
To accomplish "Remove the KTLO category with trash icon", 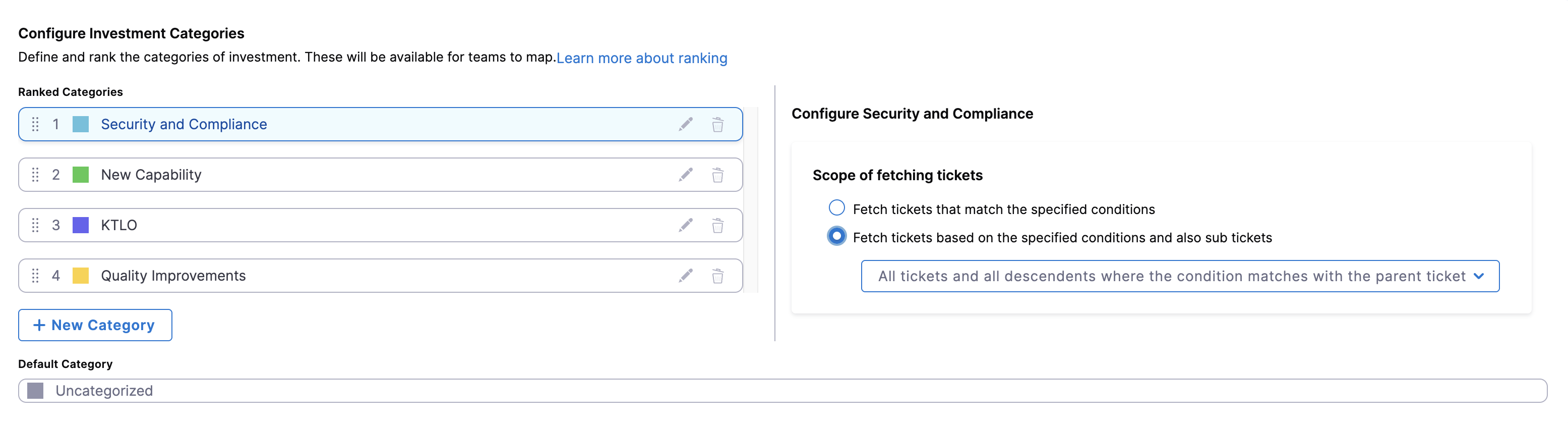I will click(x=717, y=226).
